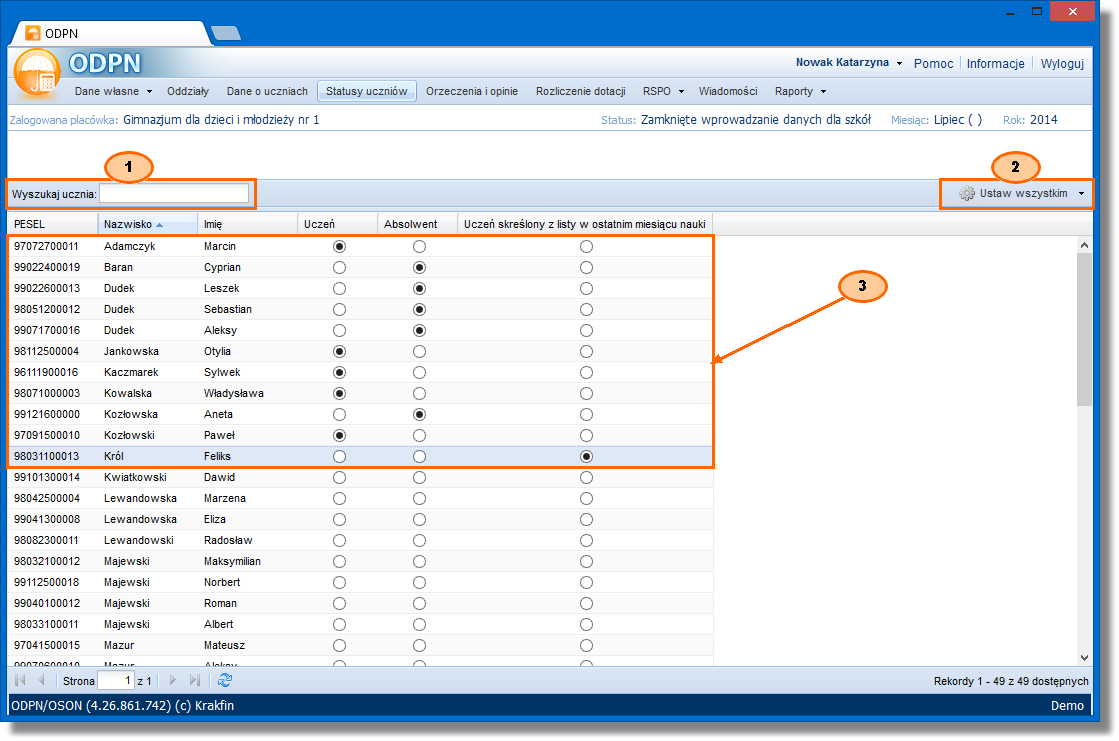1119x741 pixels.
Task: Click the first name Sebastian
Action: pyautogui.click(x=228, y=309)
